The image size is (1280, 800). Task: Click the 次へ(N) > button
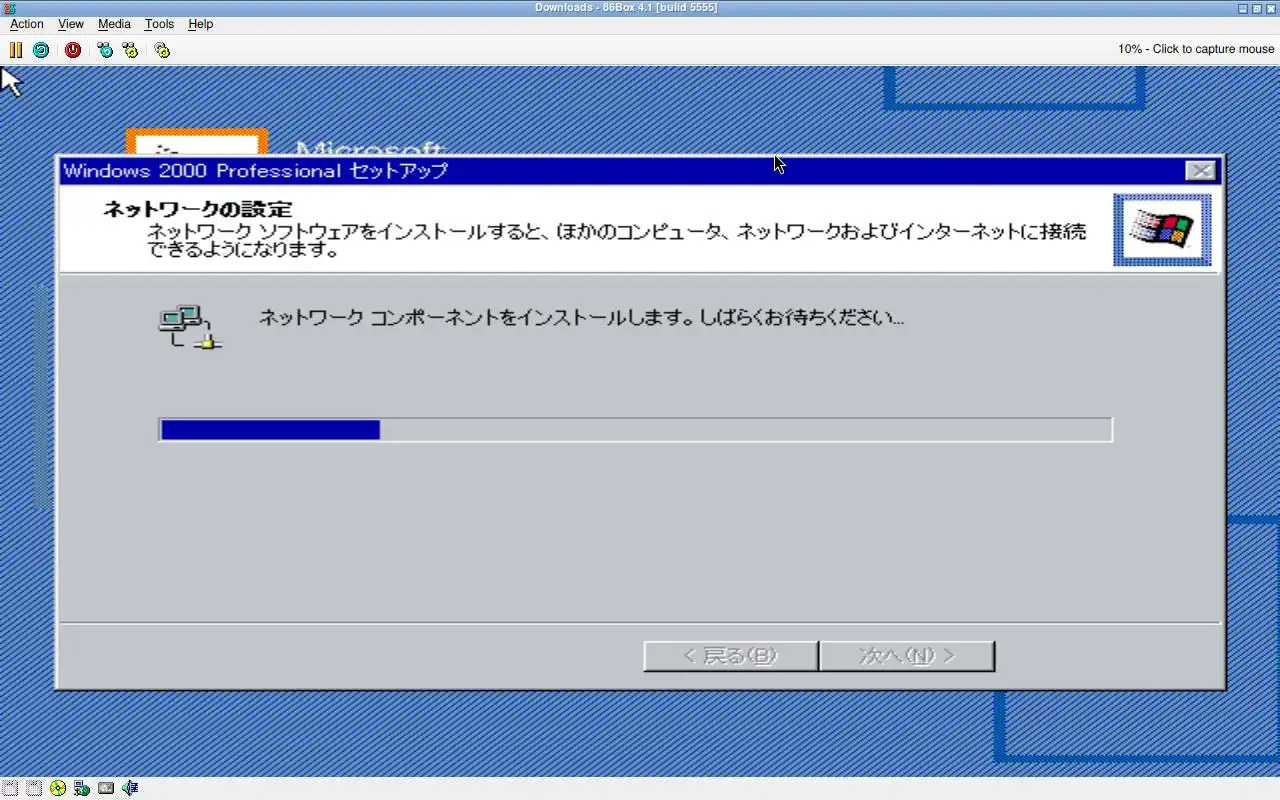907,656
